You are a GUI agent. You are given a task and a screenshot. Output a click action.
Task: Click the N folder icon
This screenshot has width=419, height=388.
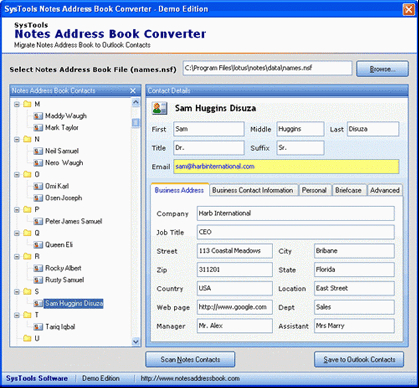point(27,139)
